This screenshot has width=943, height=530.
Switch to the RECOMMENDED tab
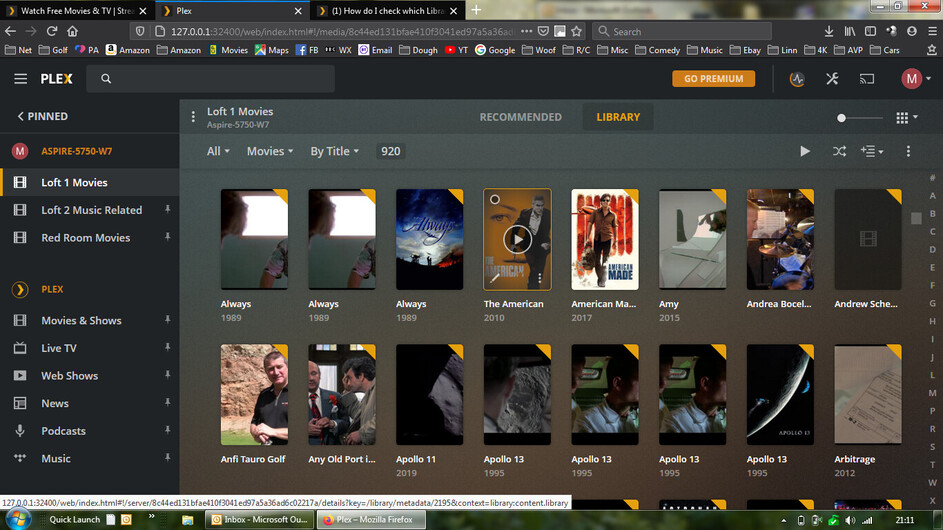tap(520, 117)
